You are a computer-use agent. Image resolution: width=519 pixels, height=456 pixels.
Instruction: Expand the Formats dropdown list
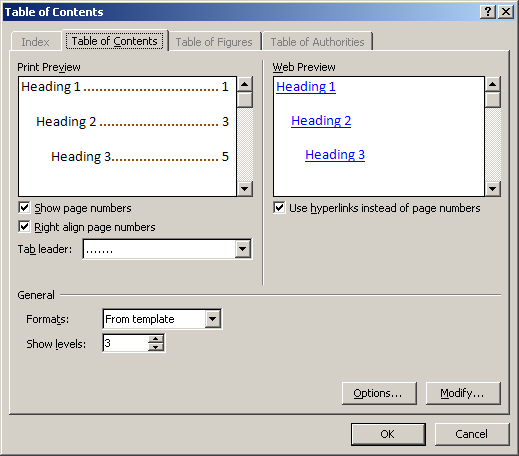(213, 319)
